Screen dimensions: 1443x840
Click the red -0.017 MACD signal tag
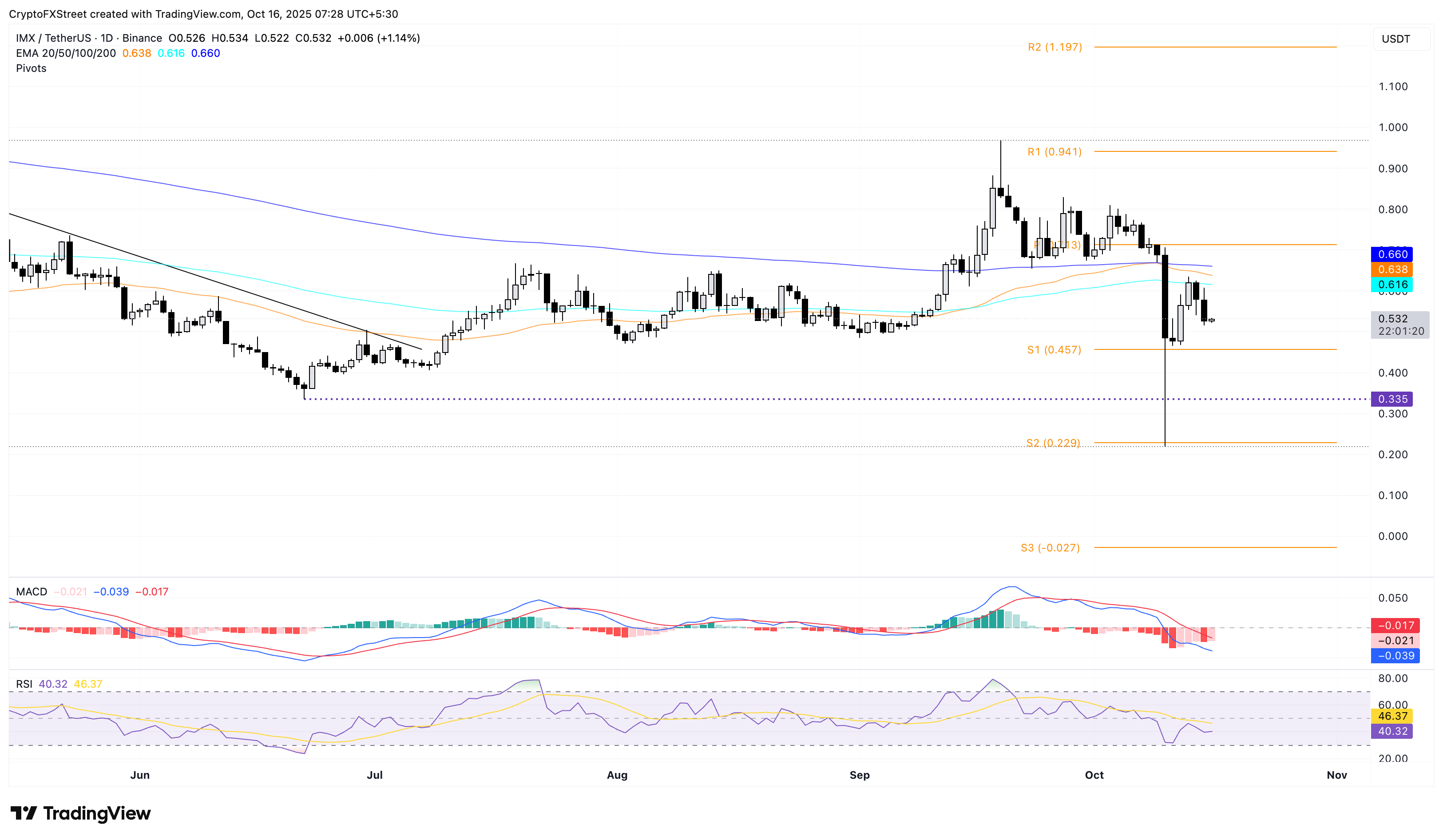[1395, 625]
